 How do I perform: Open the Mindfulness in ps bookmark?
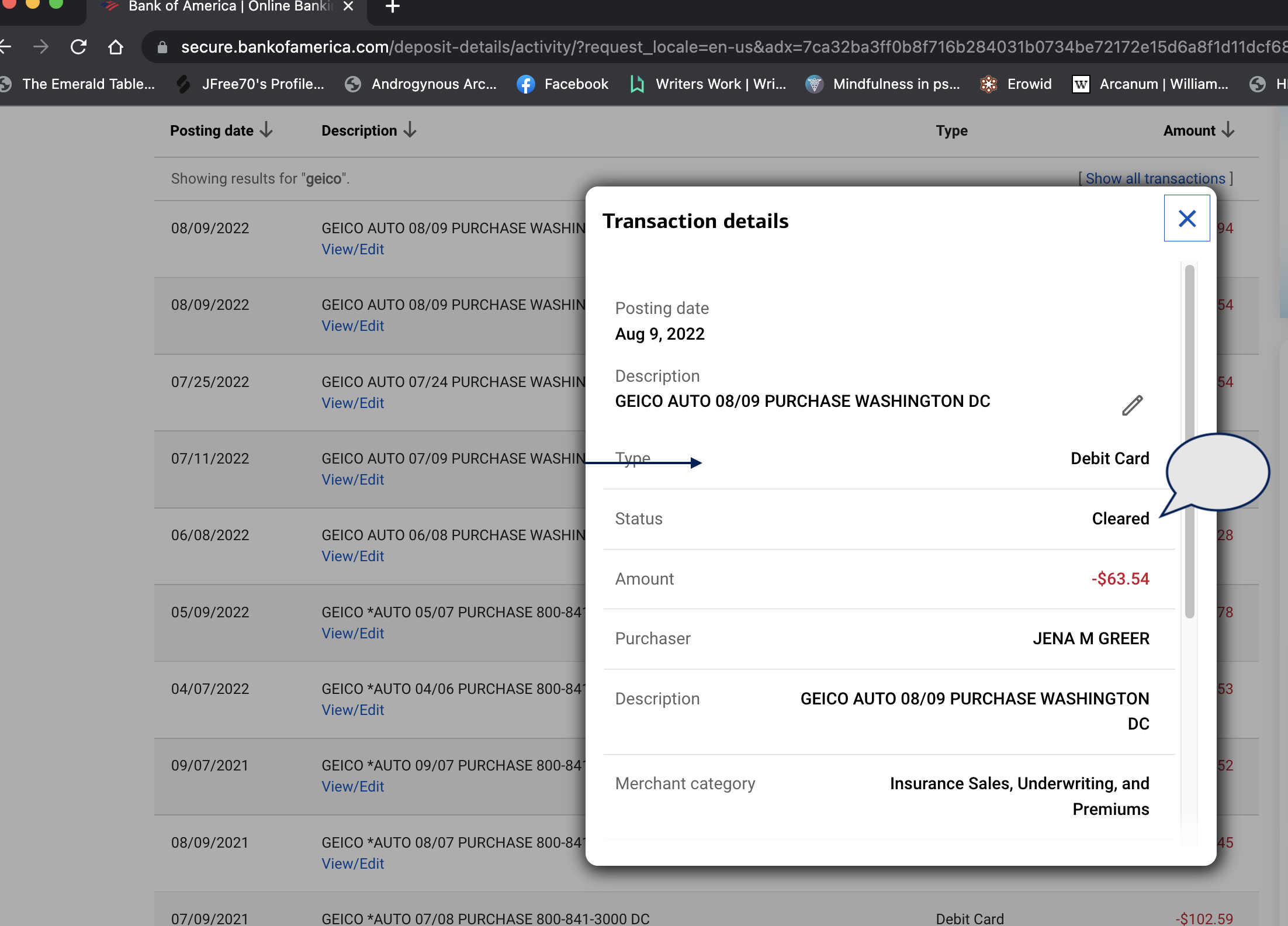pos(882,84)
